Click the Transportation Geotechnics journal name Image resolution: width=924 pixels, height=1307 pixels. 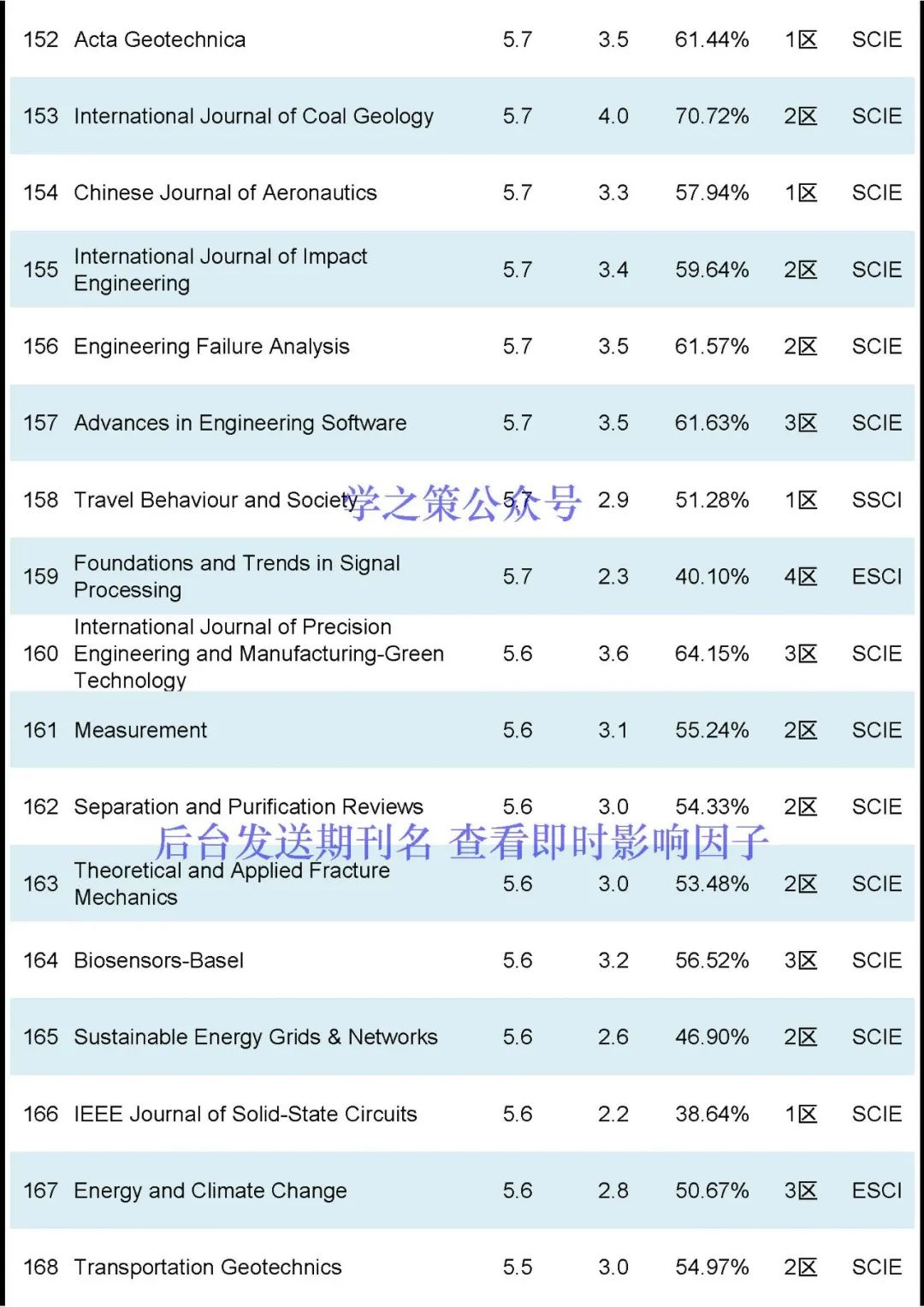(207, 1267)
